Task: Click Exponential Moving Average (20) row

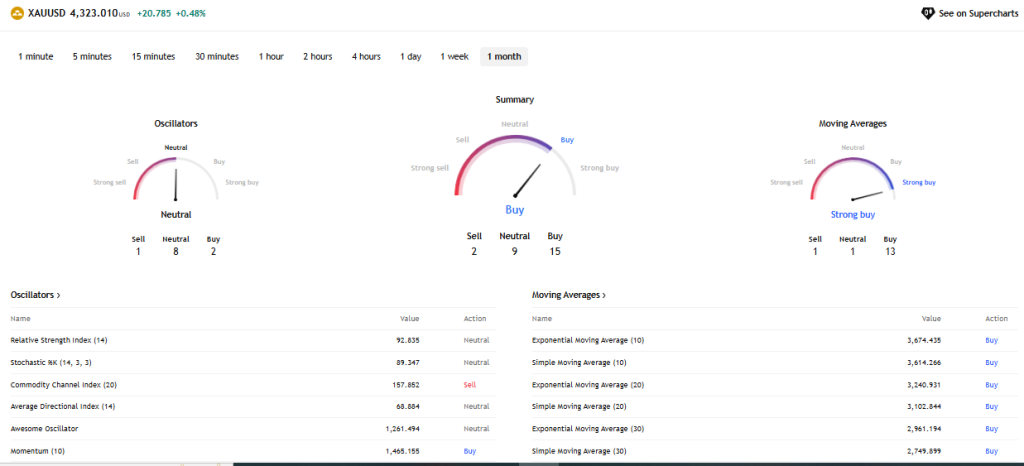Action: point(775,384)
